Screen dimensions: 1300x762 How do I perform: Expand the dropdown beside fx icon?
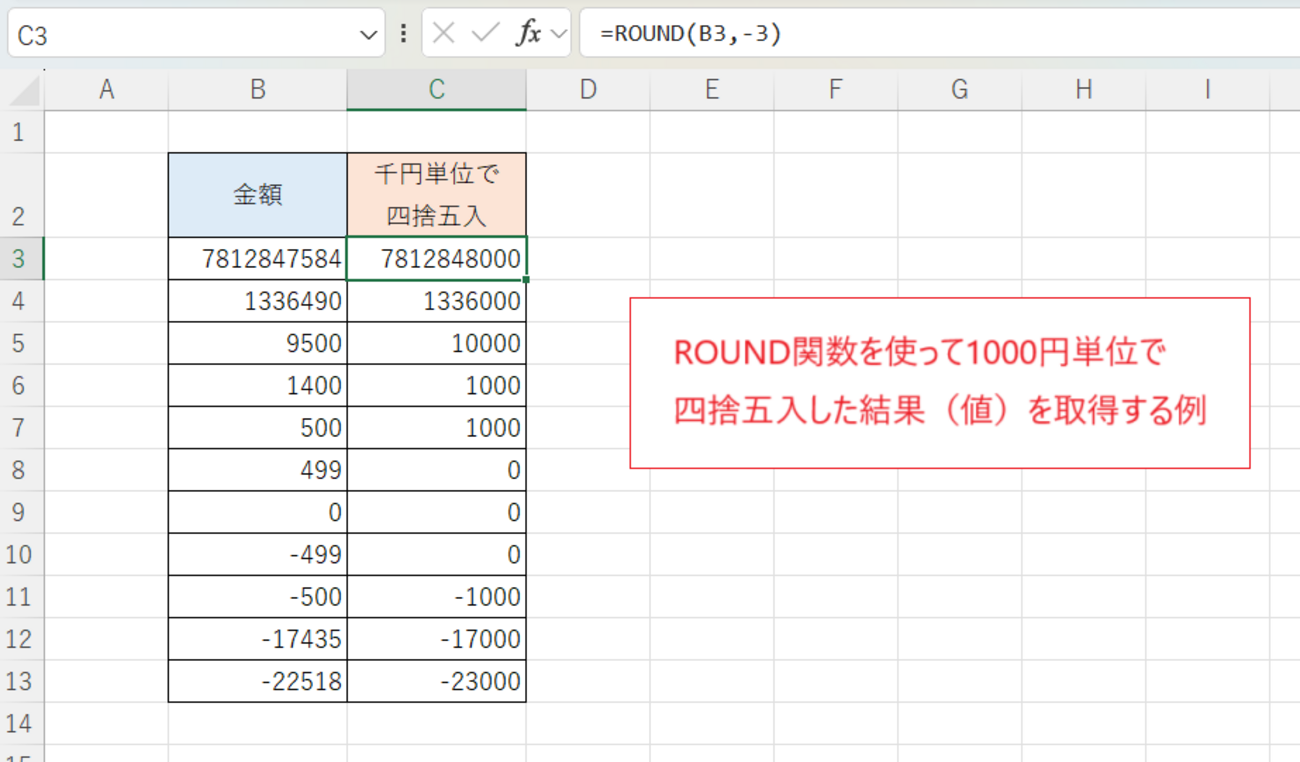(x=559, y=35)
